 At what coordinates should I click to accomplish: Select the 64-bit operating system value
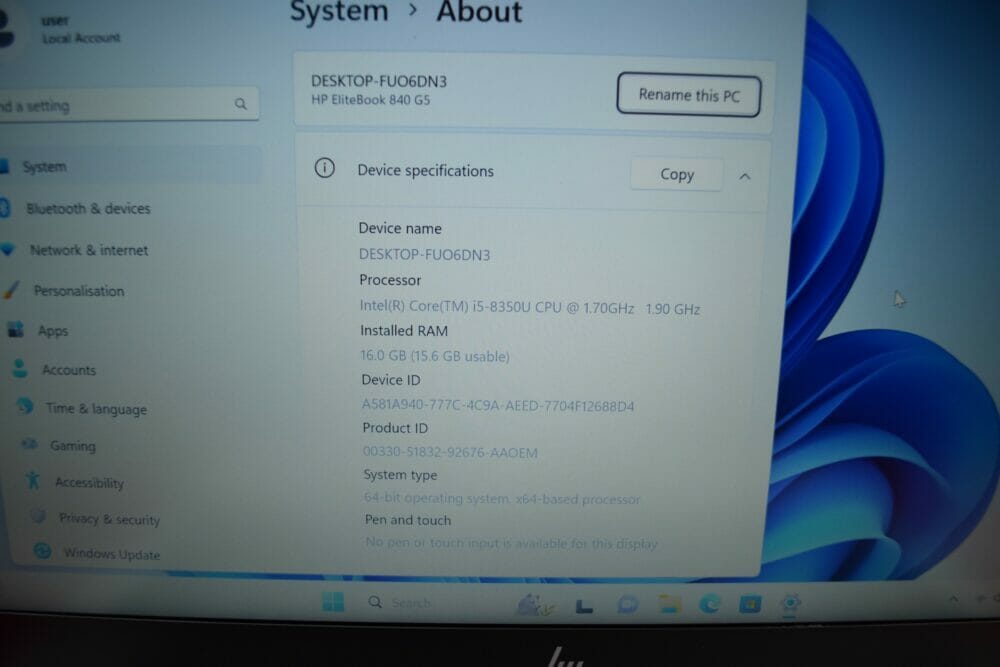(502, 498)
